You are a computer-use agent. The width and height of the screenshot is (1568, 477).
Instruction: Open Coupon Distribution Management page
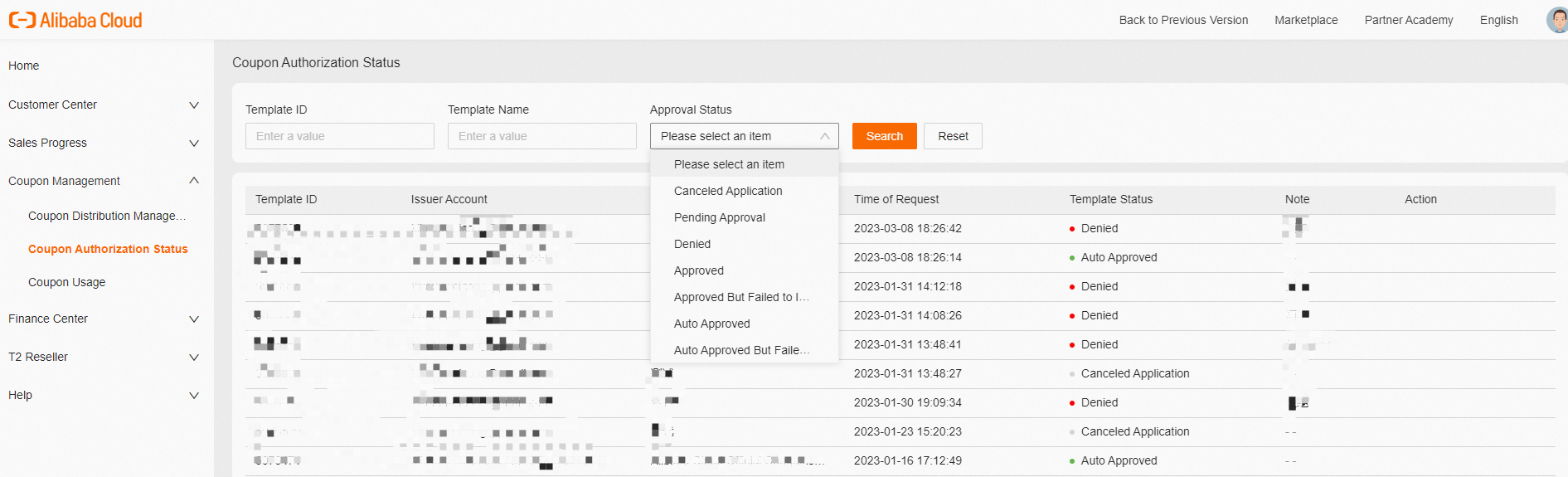coord(107,216)
